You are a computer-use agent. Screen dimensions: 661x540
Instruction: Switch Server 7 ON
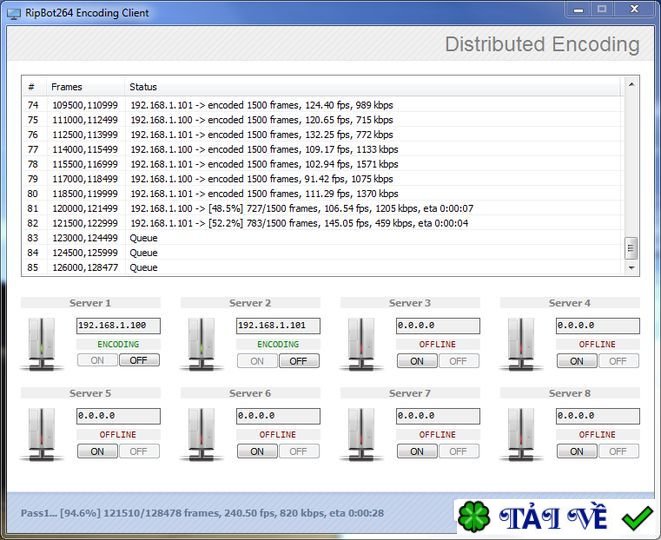[417, 451]
